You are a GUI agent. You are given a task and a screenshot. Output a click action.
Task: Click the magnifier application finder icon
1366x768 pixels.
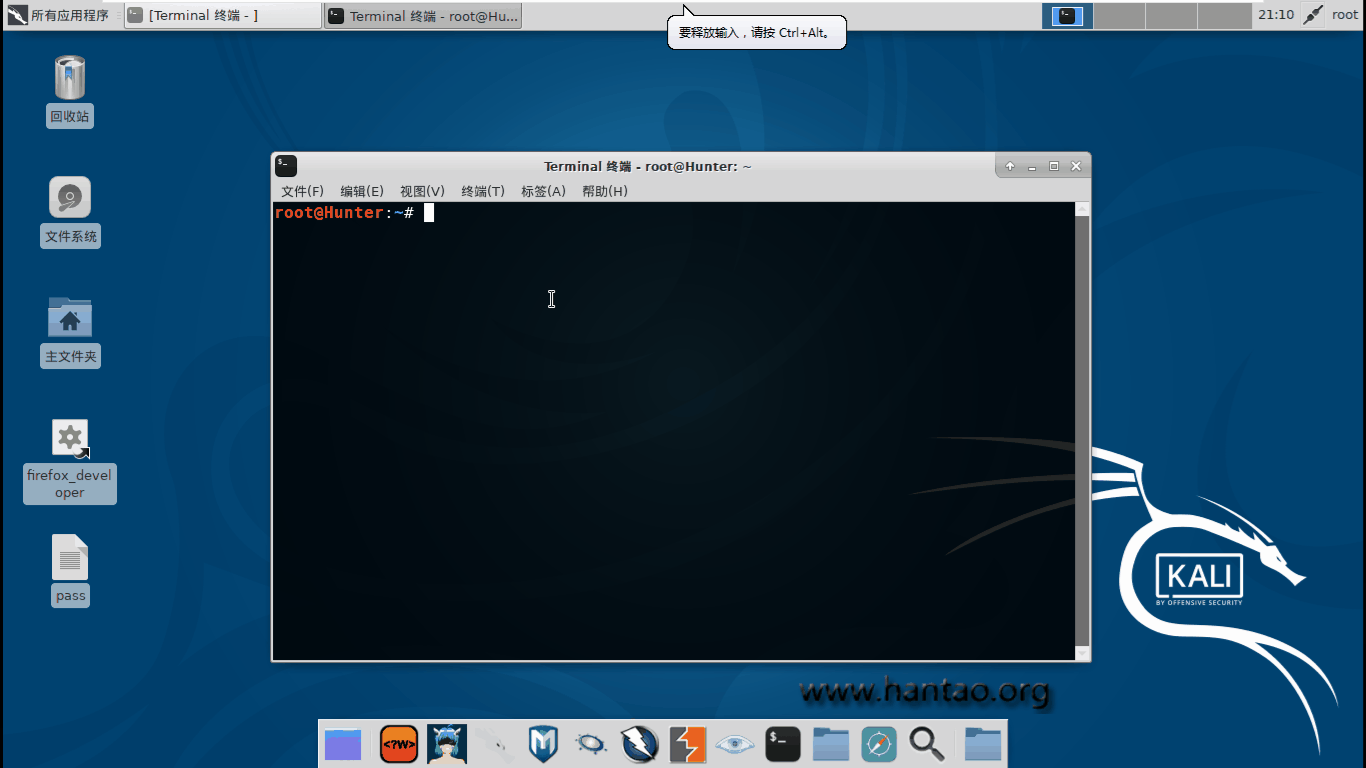[x=927, y=744]
